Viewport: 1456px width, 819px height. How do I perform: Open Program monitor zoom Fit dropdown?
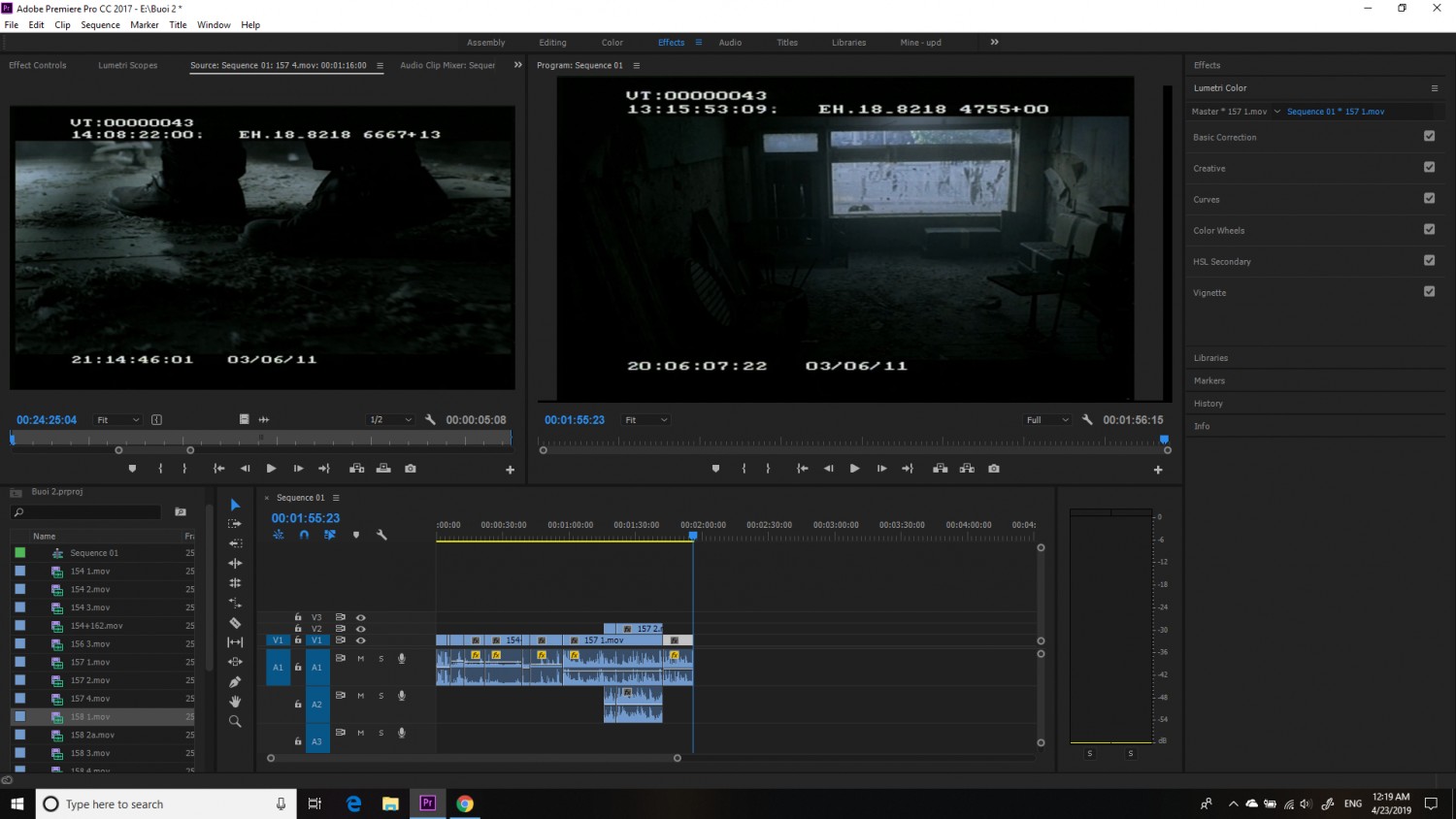(646, 420)
